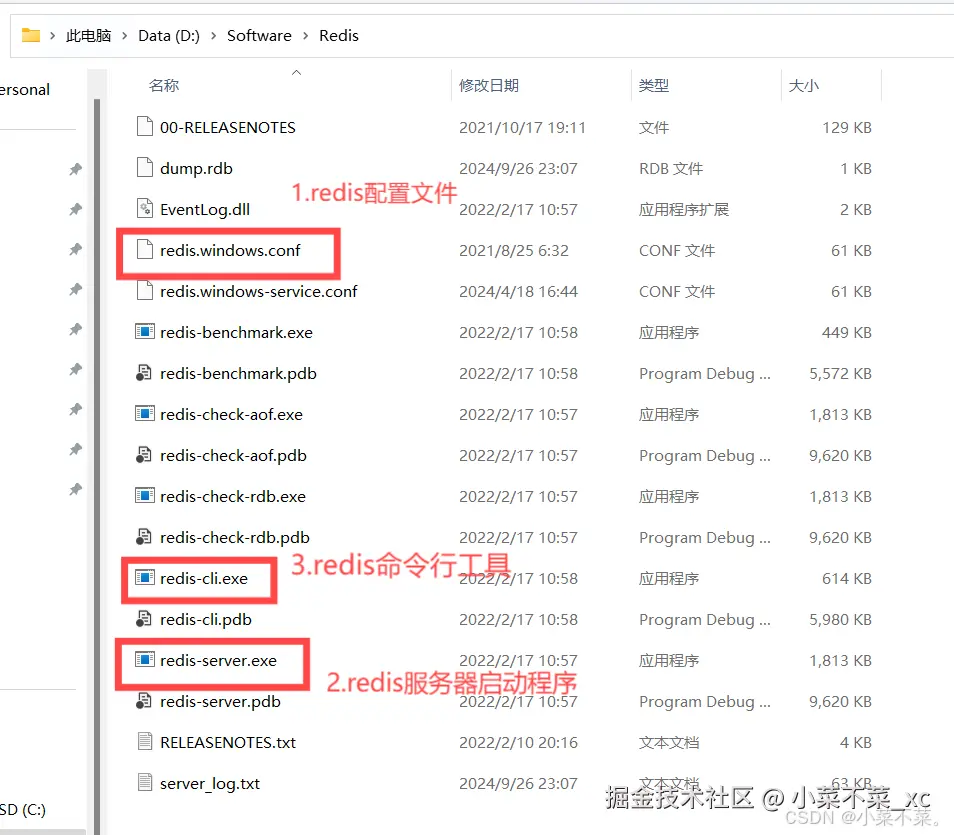Image resolution: width=954 pixels, height=835 pixels.
Task: Click the redis-check-aof.exe application icon
Action: click(x=145, y=414)
